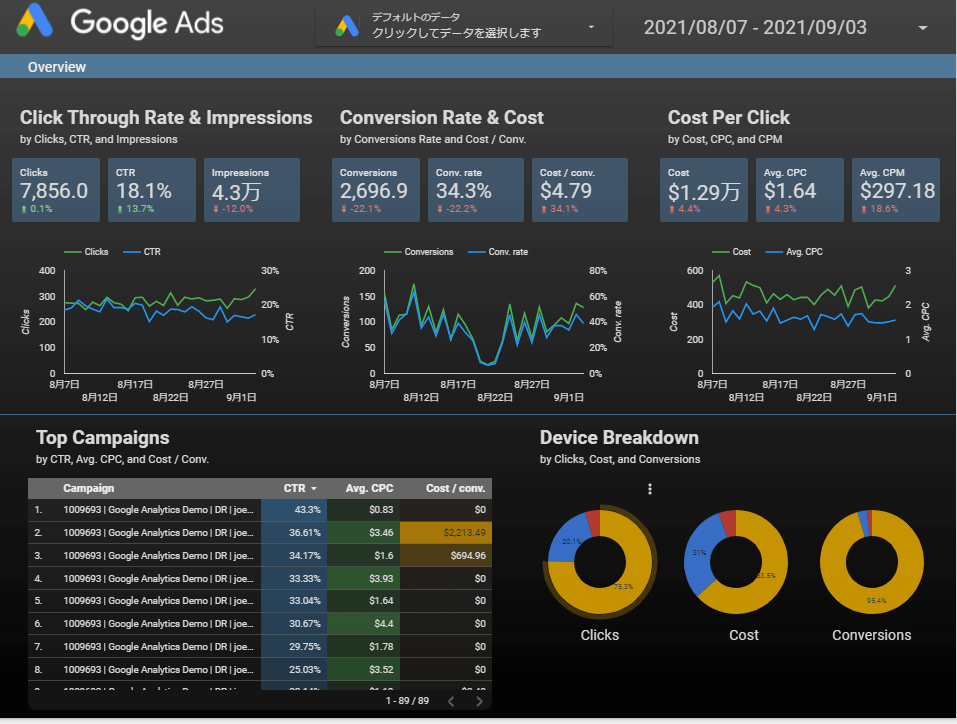Expand the date range 2021/08/07 - 2021/09/03 picker
This screenshot has width=957, height=724.
[x=785, y=27]
